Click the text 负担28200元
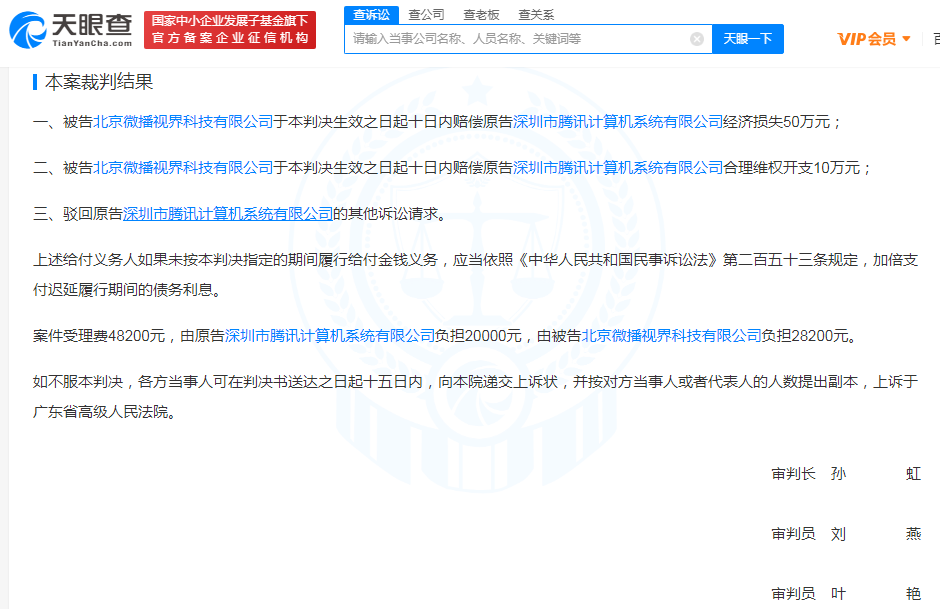The height and width of the screenshot is (609, 940). tap(805, 336)
